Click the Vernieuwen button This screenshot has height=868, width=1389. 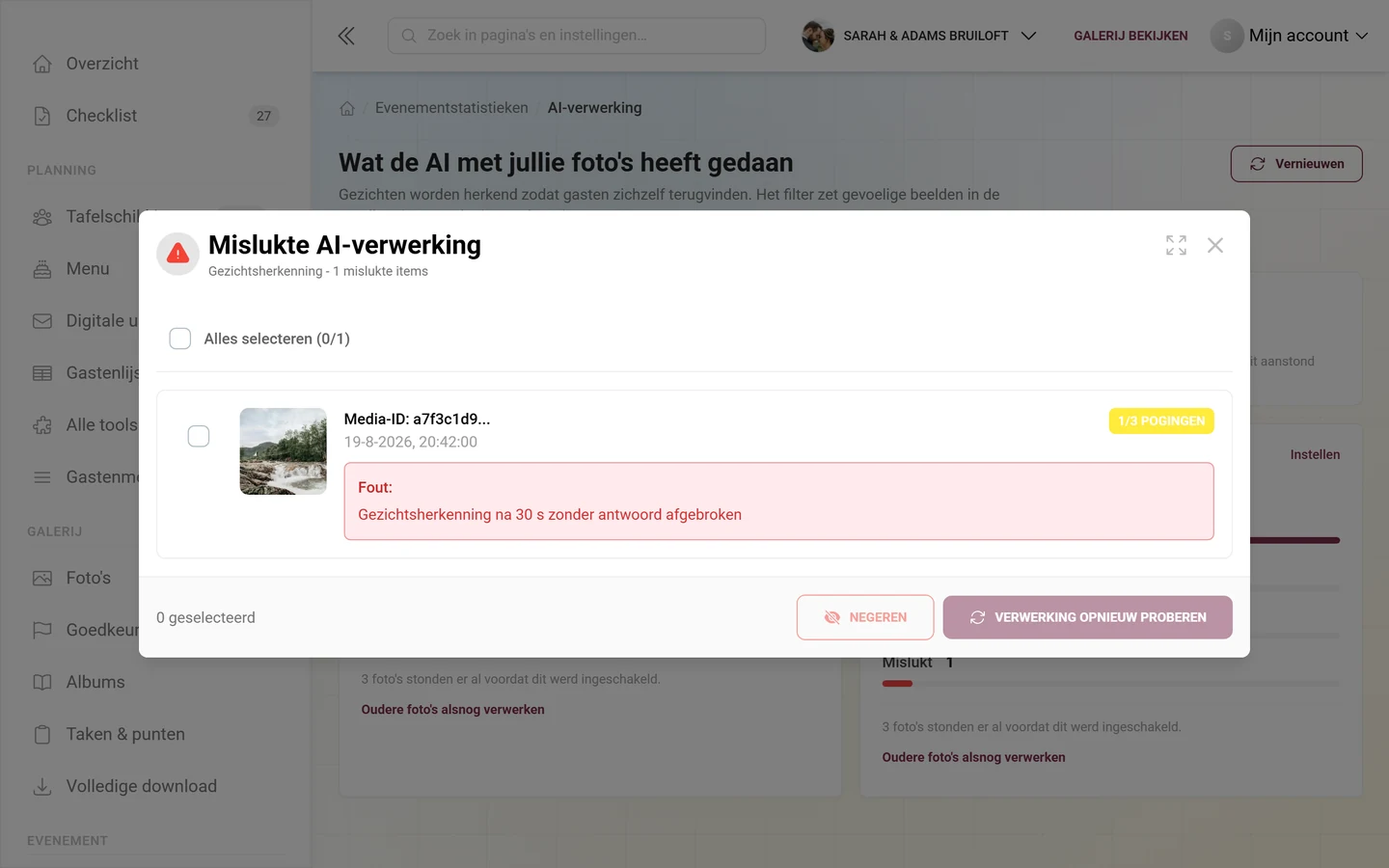[x=1296, y=164]
